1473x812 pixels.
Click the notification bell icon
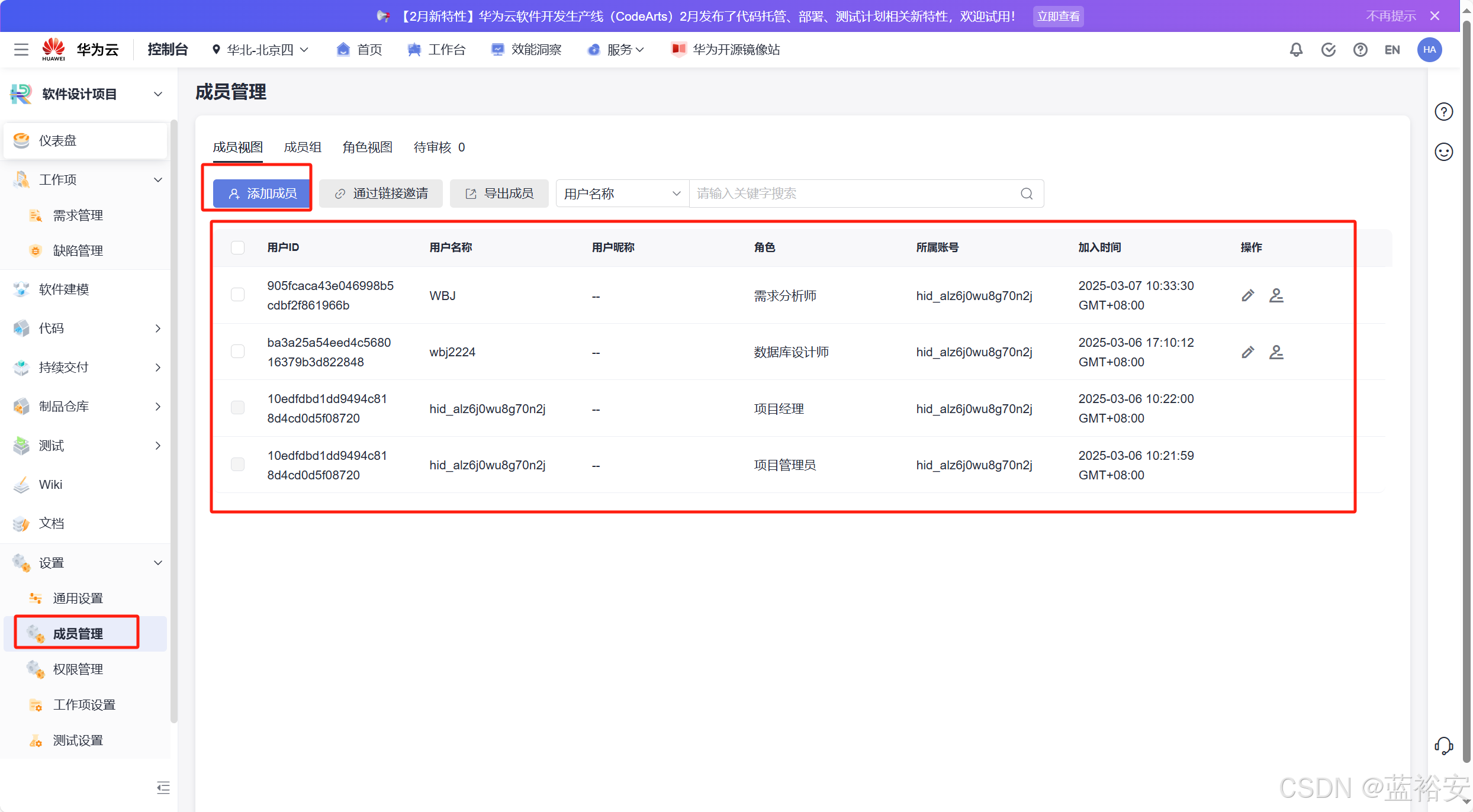tap(1296, 50)
